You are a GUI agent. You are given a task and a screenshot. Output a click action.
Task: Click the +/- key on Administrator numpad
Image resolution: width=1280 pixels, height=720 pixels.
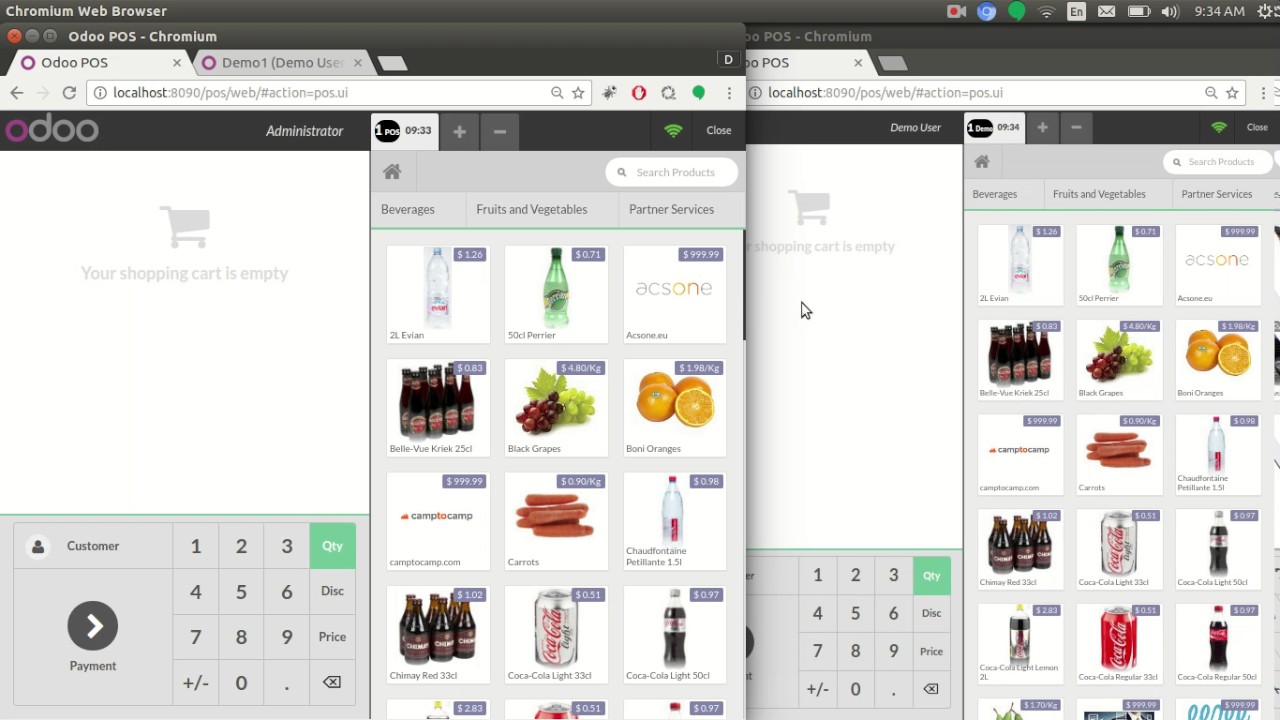coord(196,682)
